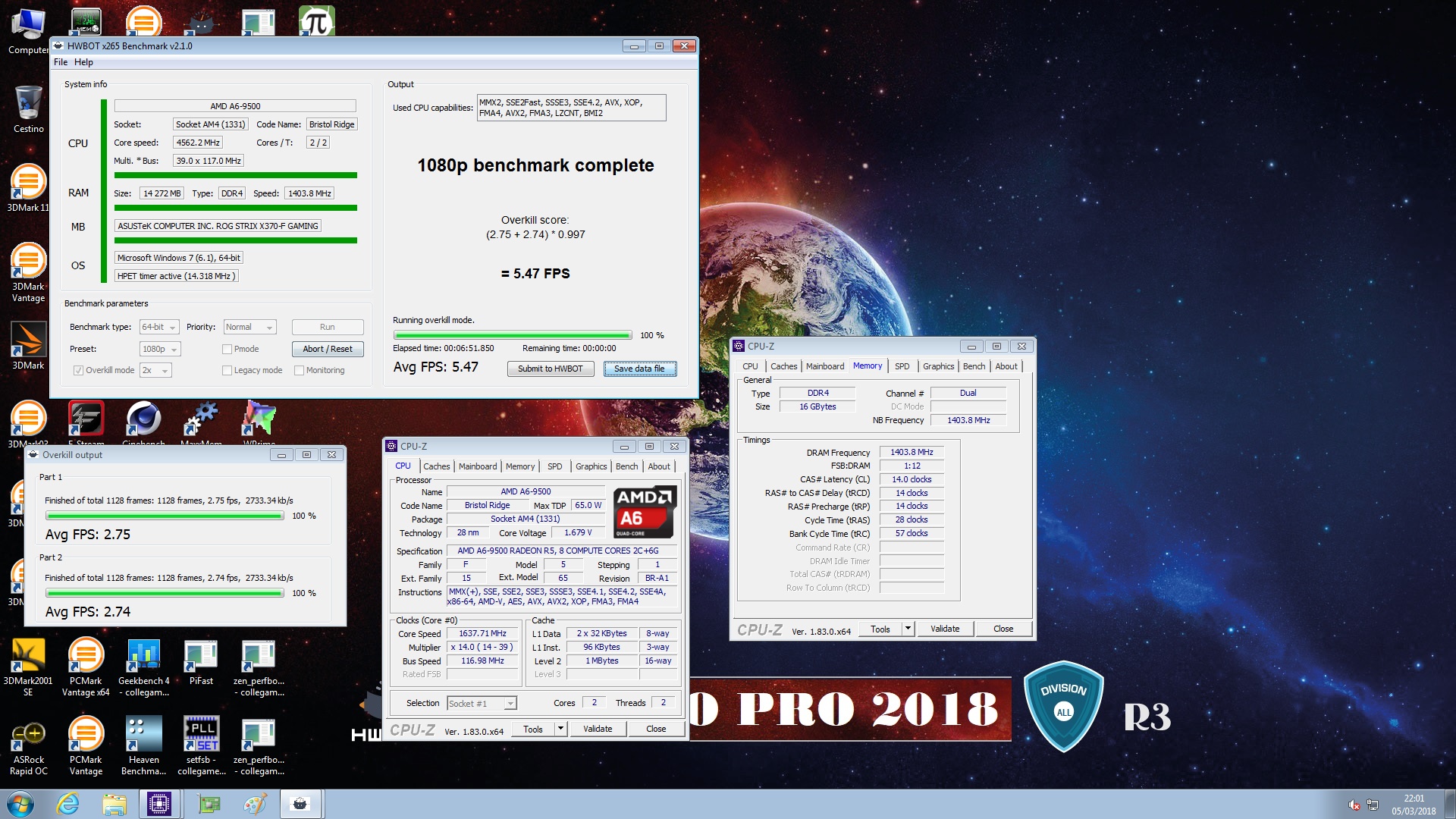
Task: Click the Save data file button
Action: [639, 369]
